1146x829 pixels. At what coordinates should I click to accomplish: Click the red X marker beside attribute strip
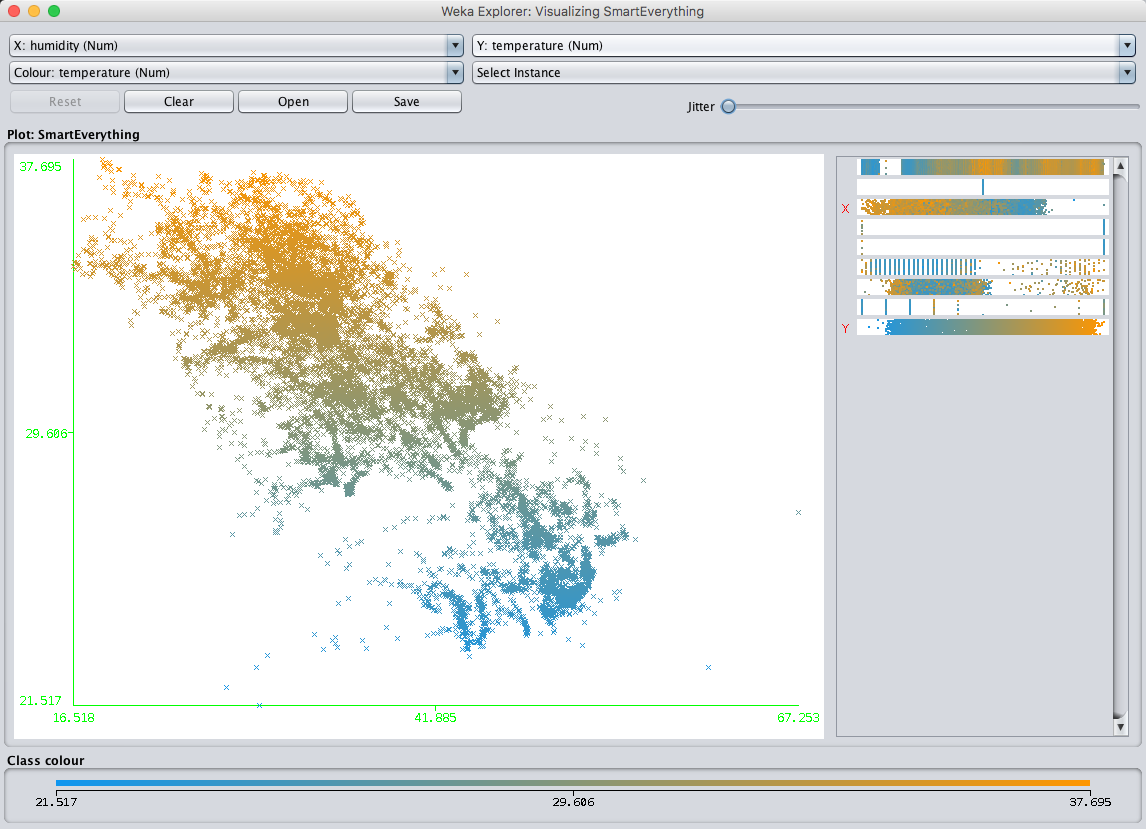pyautogui.click(x=846, y=208)
